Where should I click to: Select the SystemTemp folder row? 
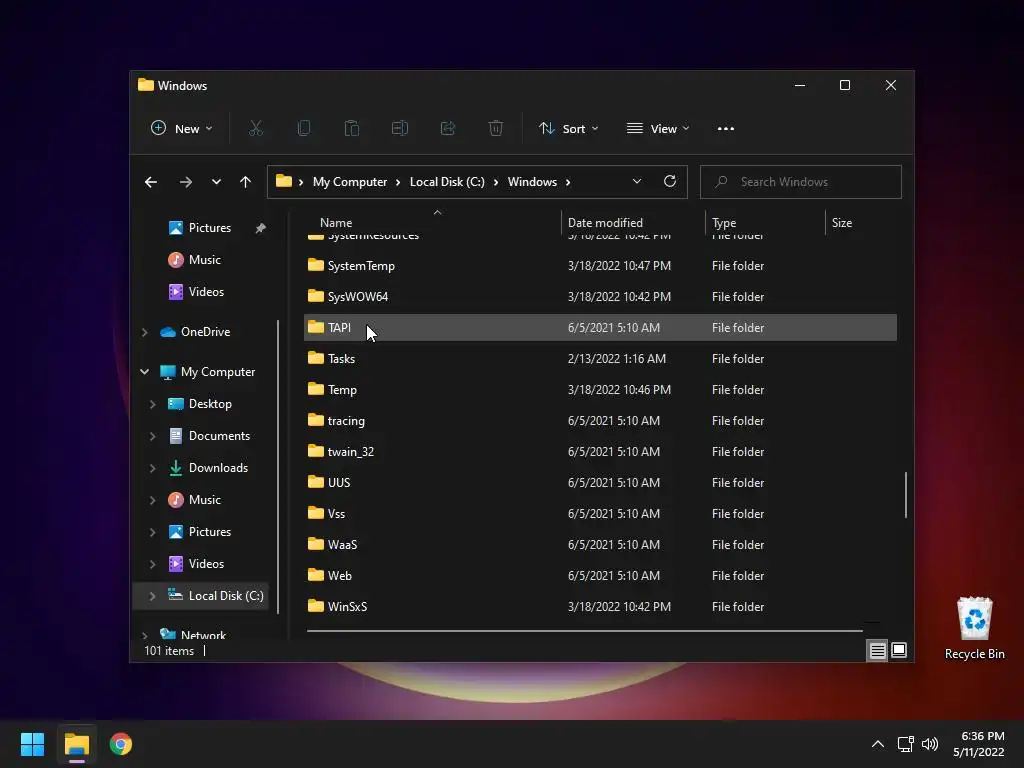(600, 266)
